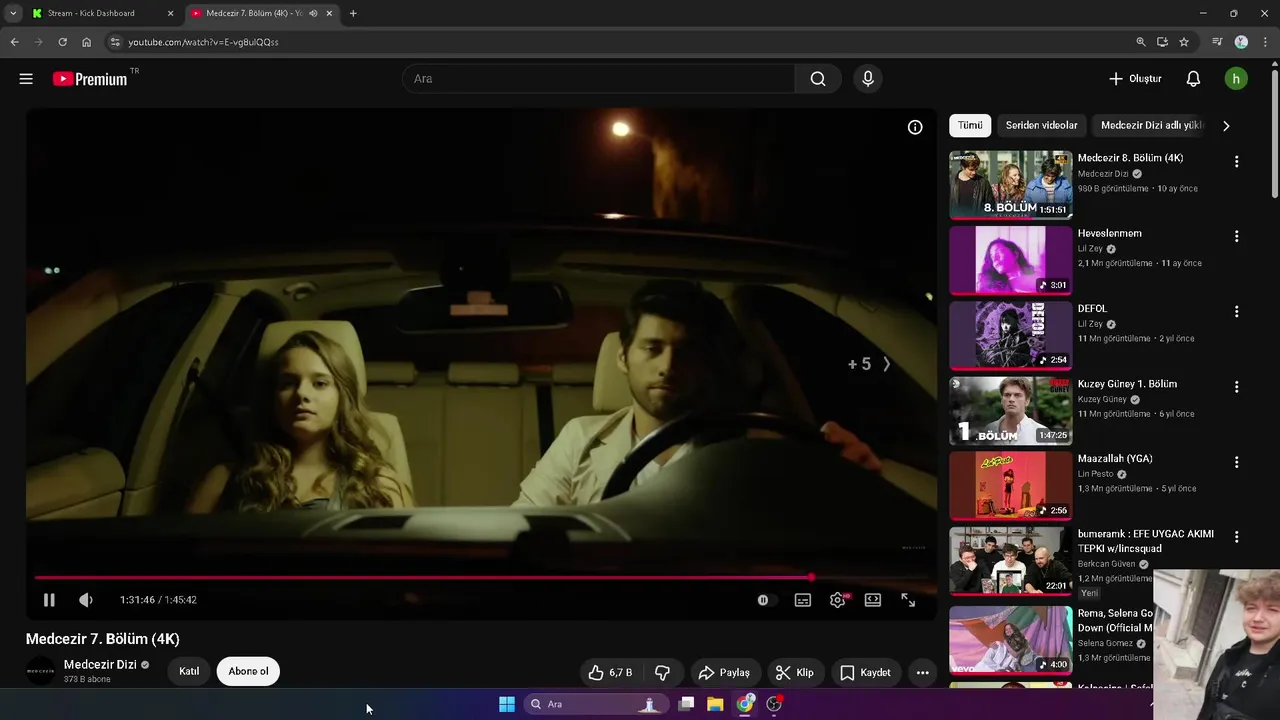Open the Windows Start menu
Viewport: 1280px width, 720px height.
pyautogui.click(x=507, y=704)
